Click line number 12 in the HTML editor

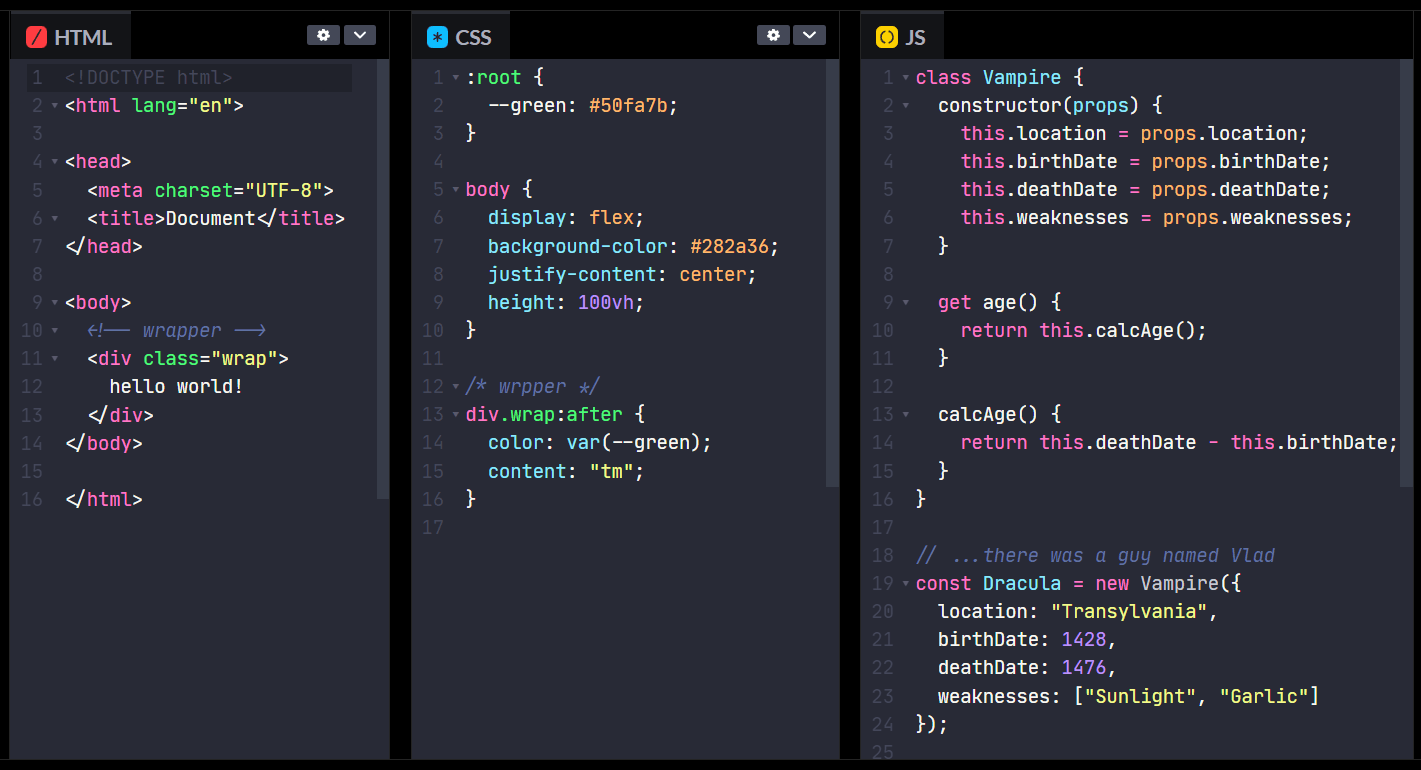[x=33, y=386]
